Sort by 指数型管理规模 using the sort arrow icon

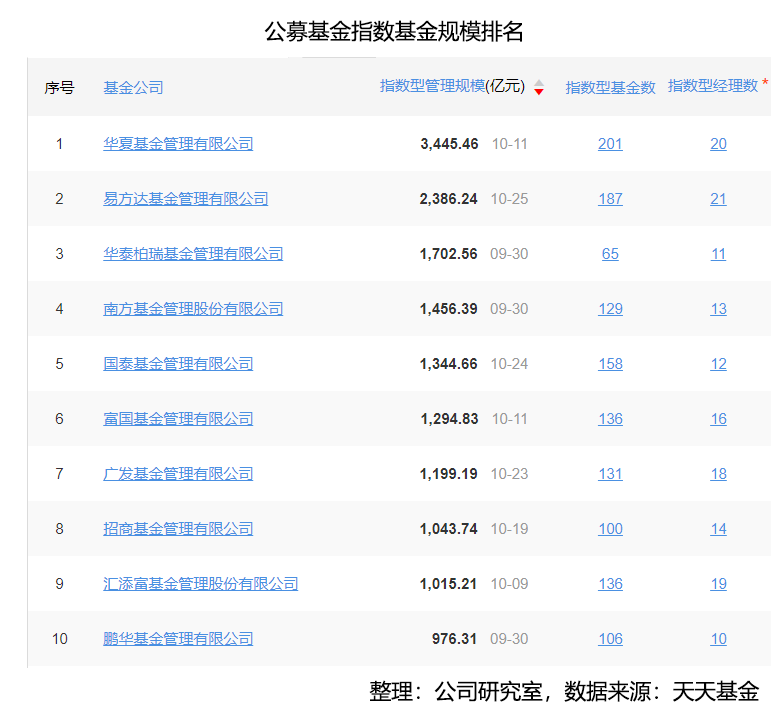538,87
